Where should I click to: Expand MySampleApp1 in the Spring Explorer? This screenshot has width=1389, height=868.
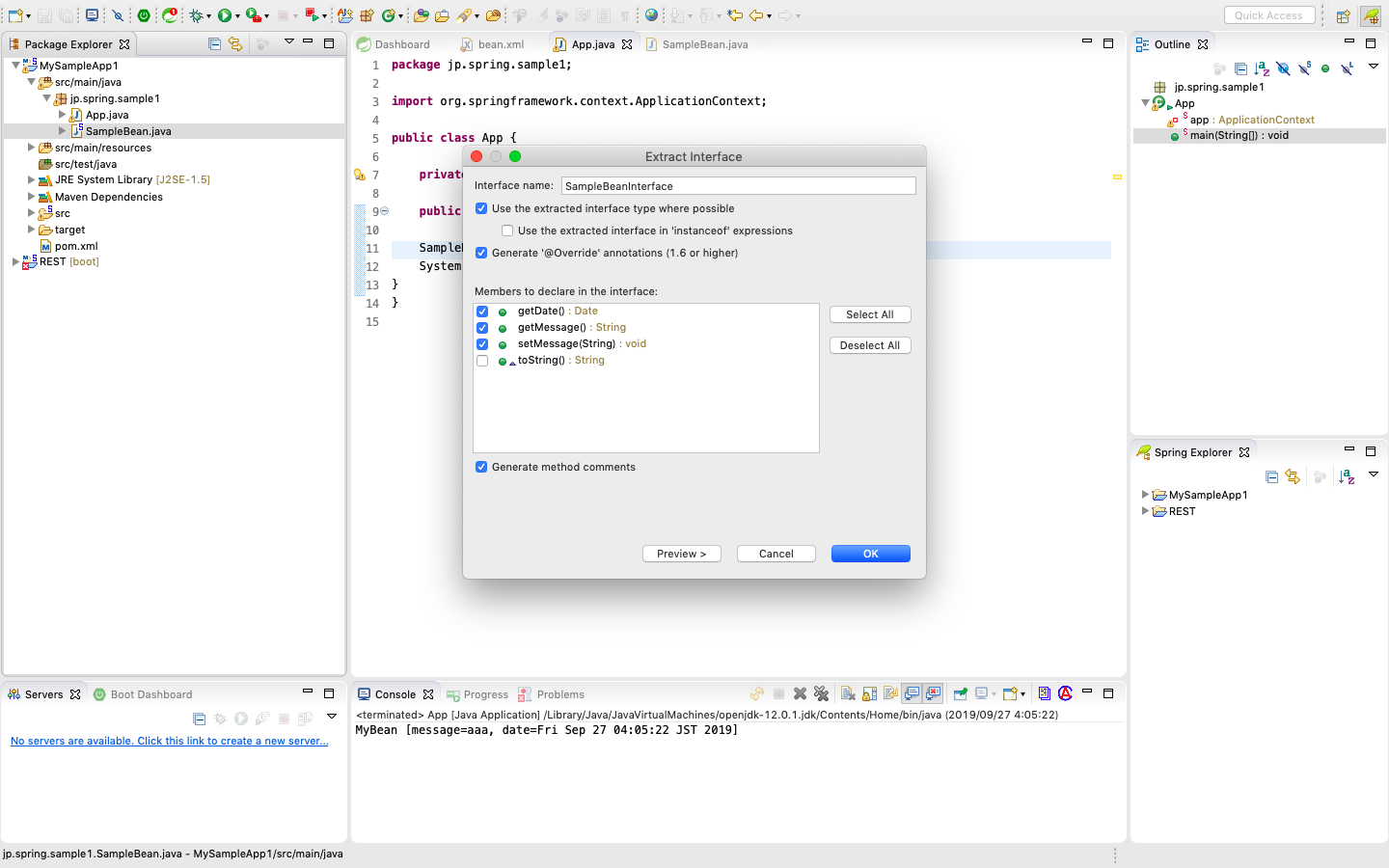[x=1145, y=495]
